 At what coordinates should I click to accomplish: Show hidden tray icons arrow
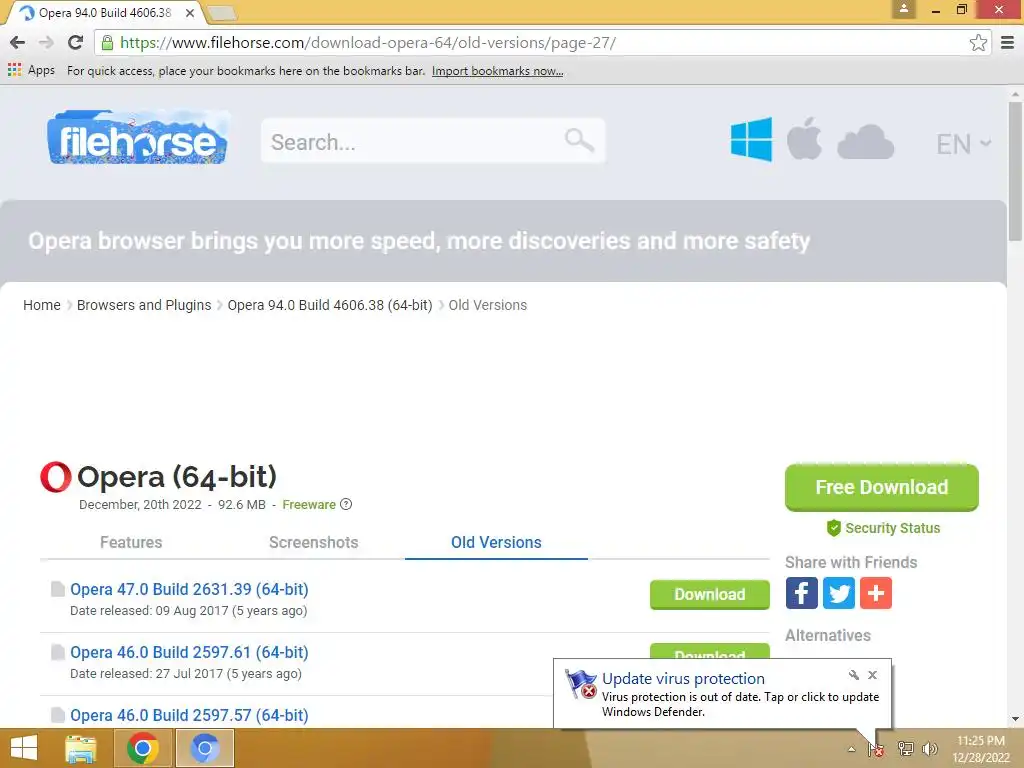[x=852, y=749]
